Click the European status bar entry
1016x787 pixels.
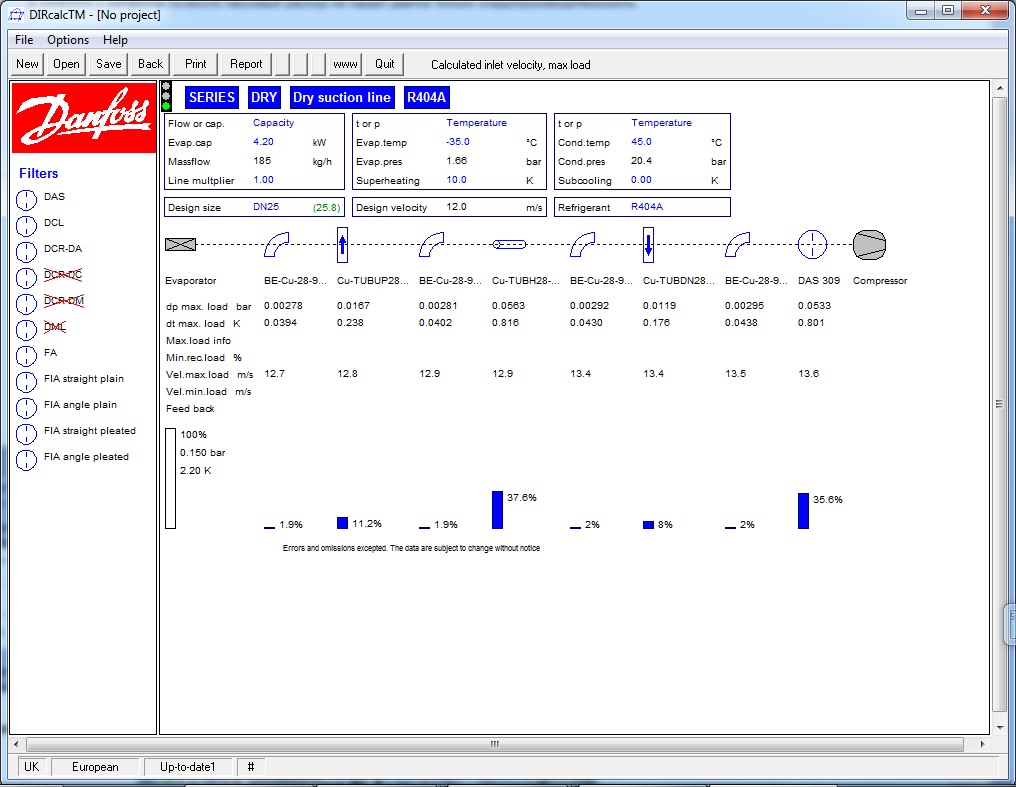point(95,767)
